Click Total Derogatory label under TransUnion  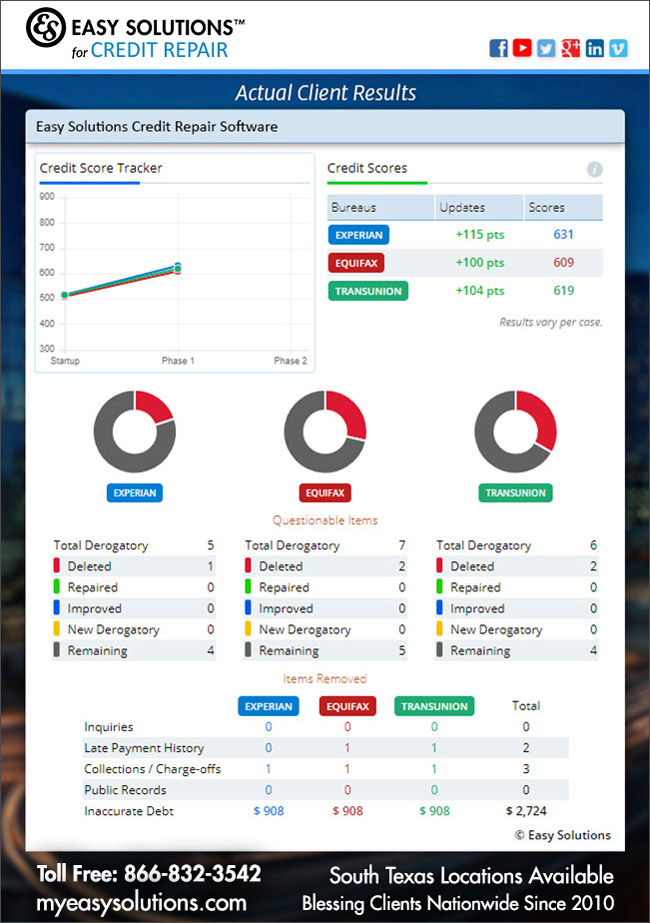[484, 546]
